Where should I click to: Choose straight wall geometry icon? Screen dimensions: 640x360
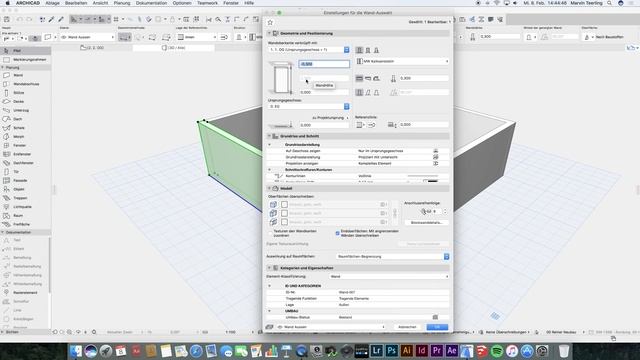click(359, 78)
